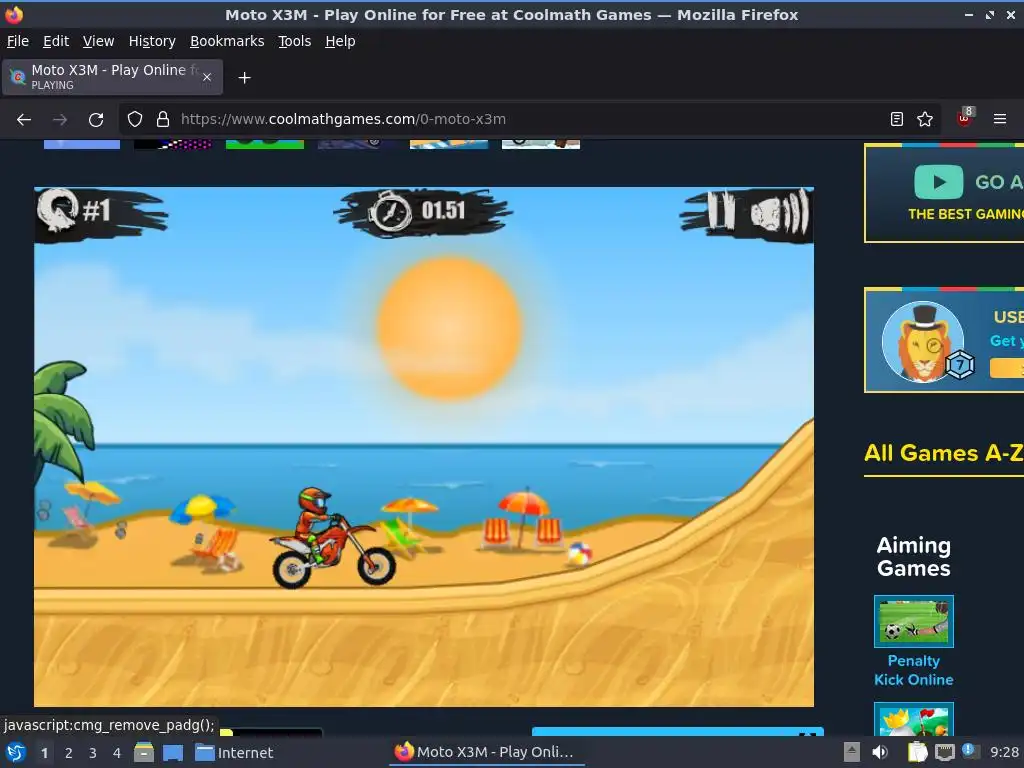Open the File menu
1024x768 pixels.
18,41
